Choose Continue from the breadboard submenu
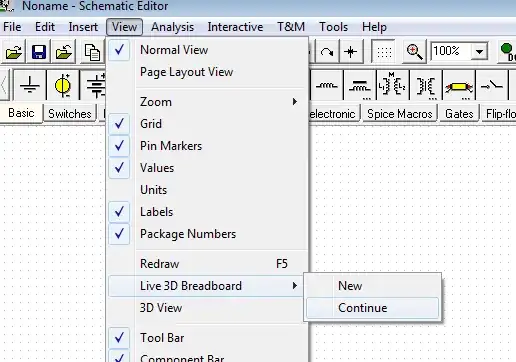The image size is (516, 362). [x=373, y=308]
